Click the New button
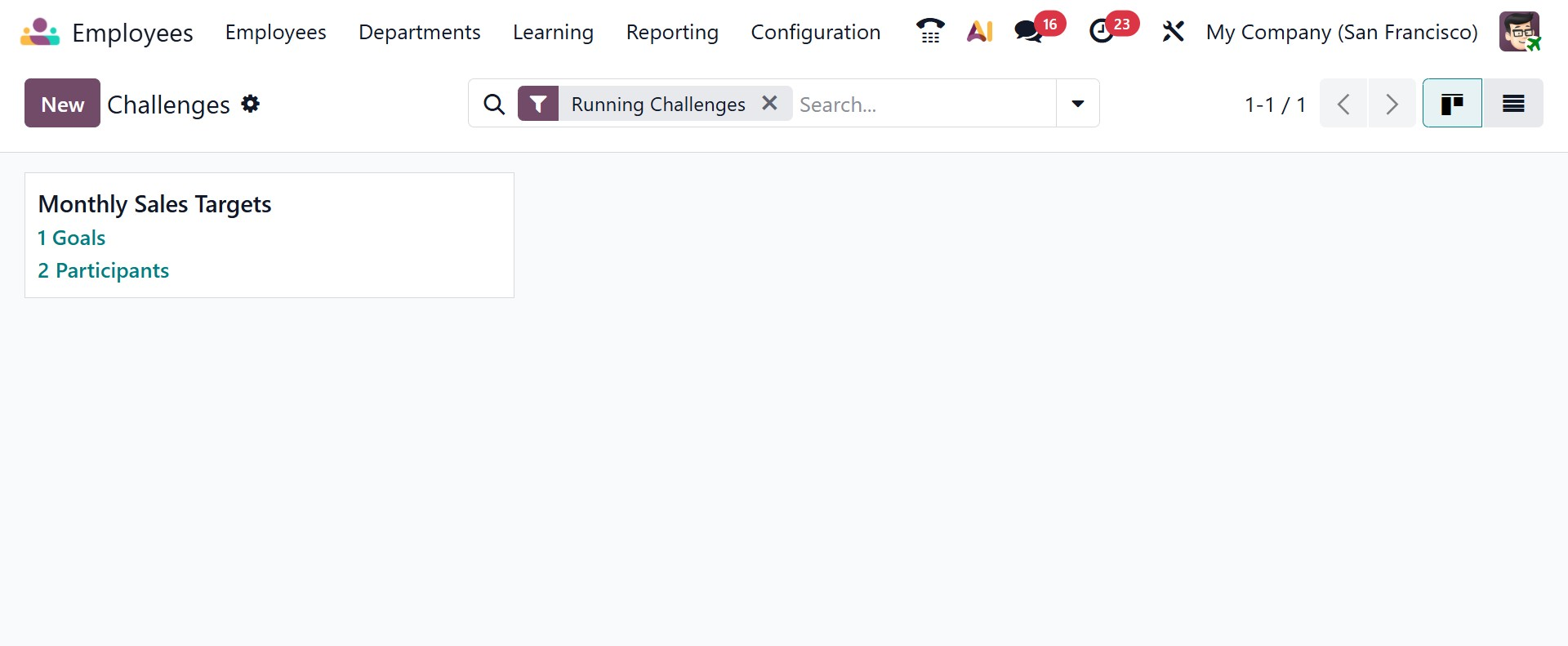1568x646 pixels. tap(62, 104)
